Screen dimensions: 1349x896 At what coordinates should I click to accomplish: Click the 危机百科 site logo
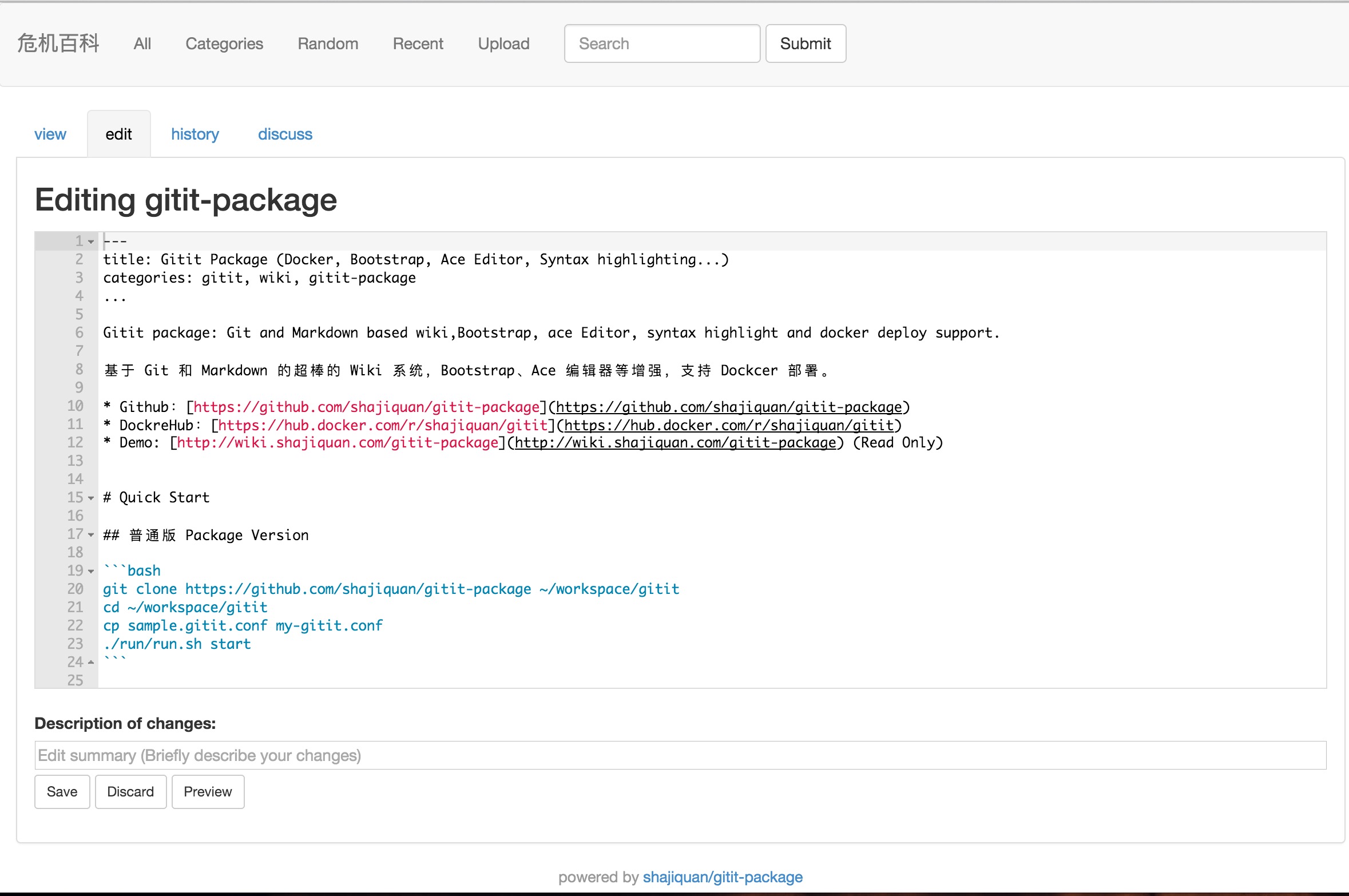58,43
